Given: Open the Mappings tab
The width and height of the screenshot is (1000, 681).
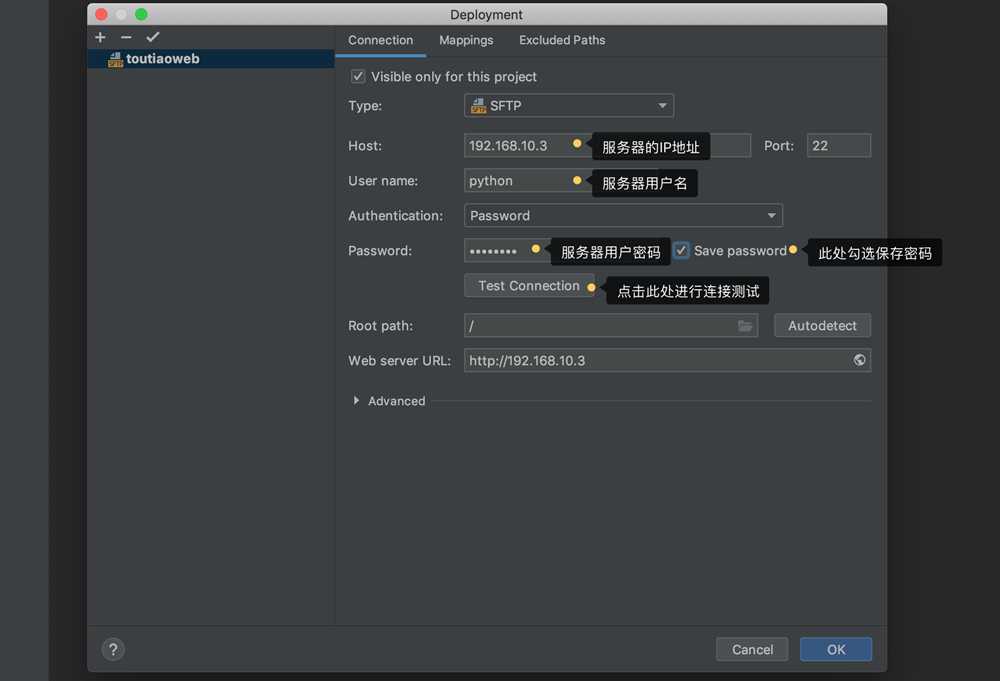Looking at the screenshot, I should coord(466,40).
